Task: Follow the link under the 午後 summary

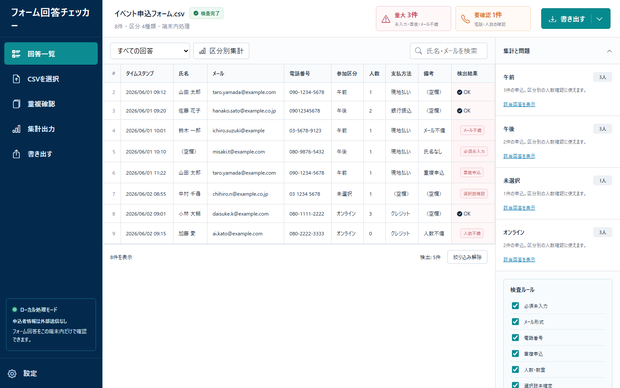Action: click(x=519, y=156)
